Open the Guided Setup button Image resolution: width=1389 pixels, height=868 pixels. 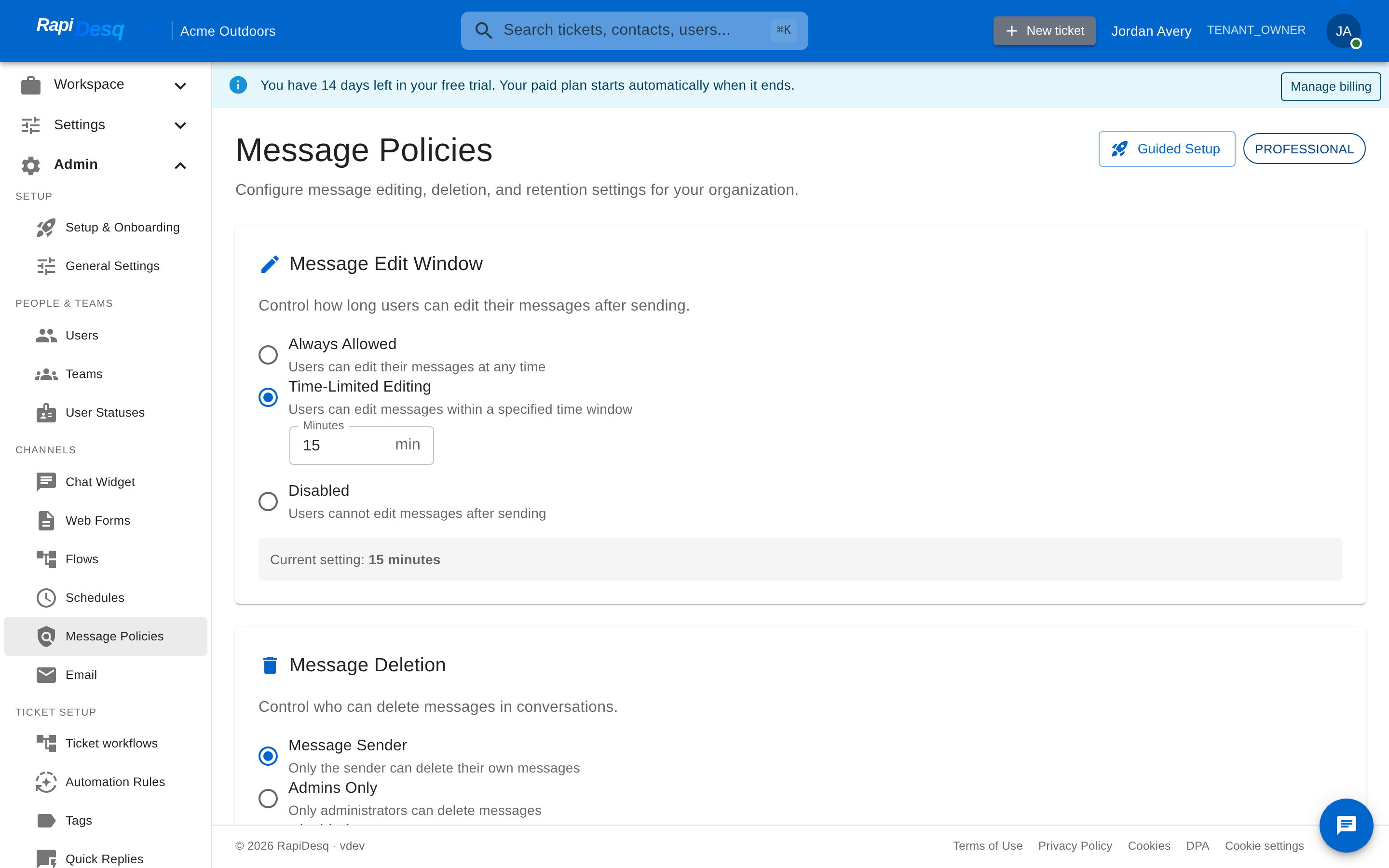click(x=1166, y=149)
